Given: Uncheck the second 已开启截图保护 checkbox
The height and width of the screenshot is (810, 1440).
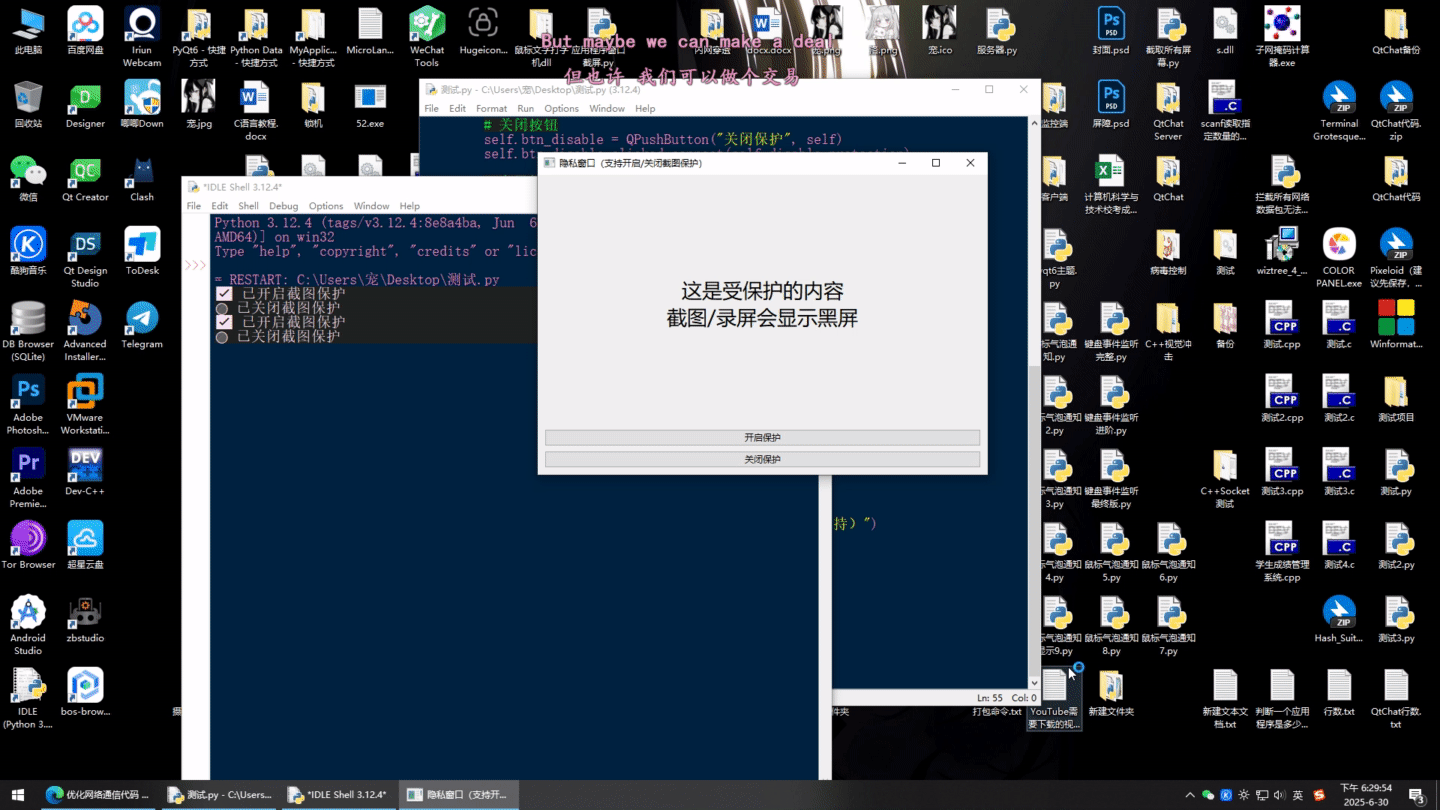Looking at the screenshot, I should (223, 322).
